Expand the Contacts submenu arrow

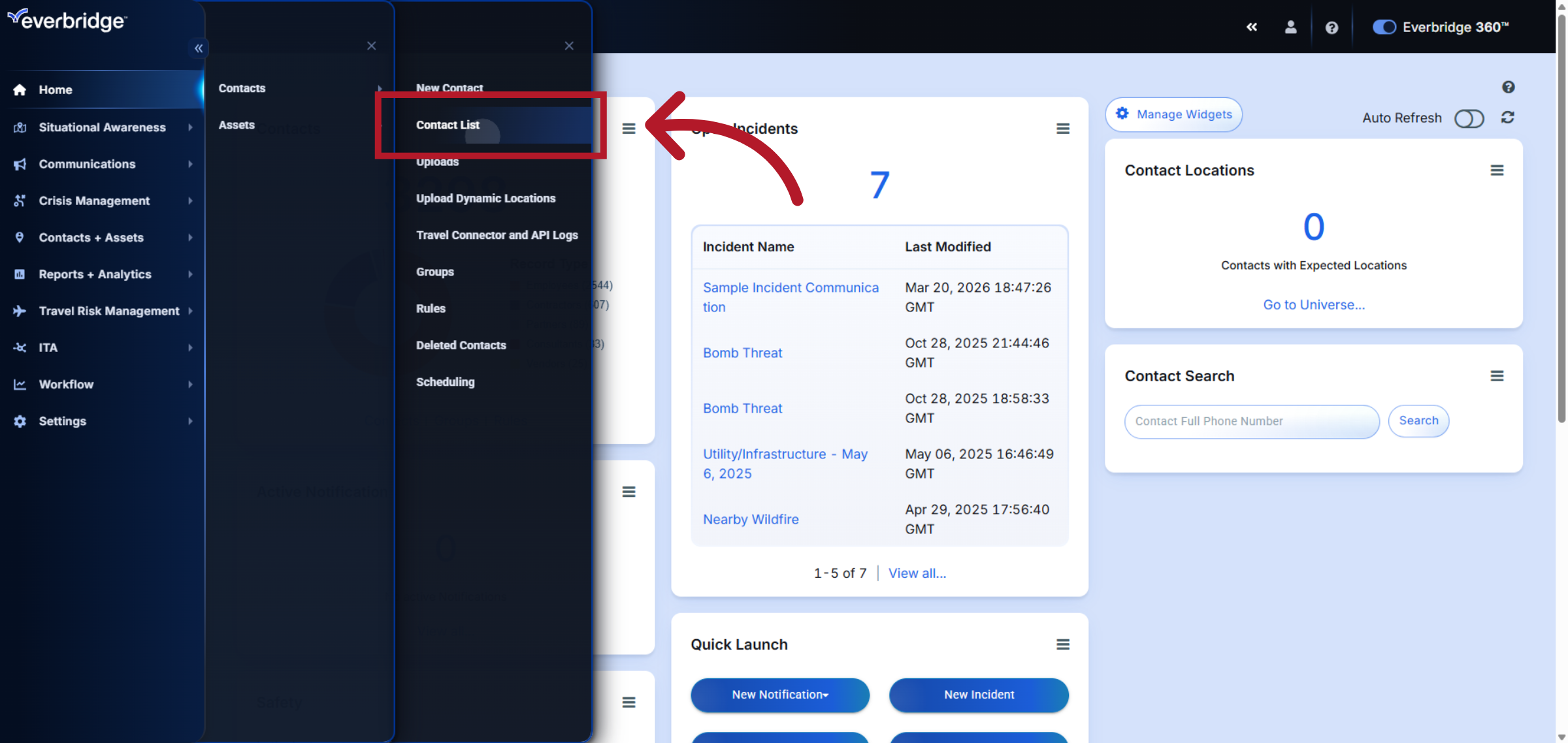[x=381, y=89]
